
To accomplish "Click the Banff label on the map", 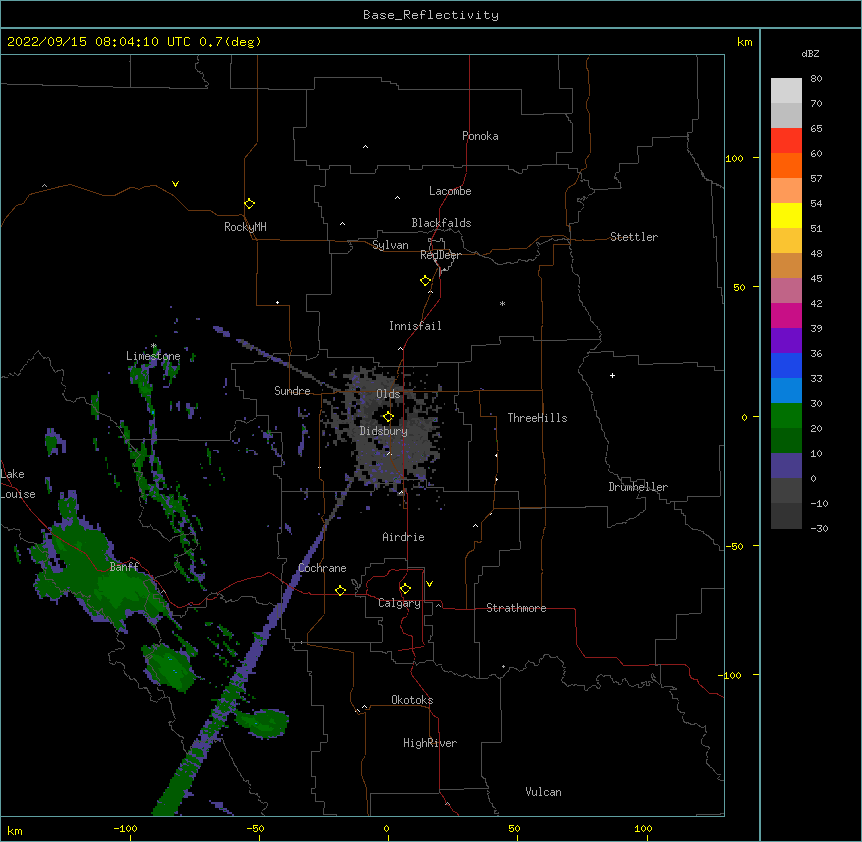I will (124, 567).
